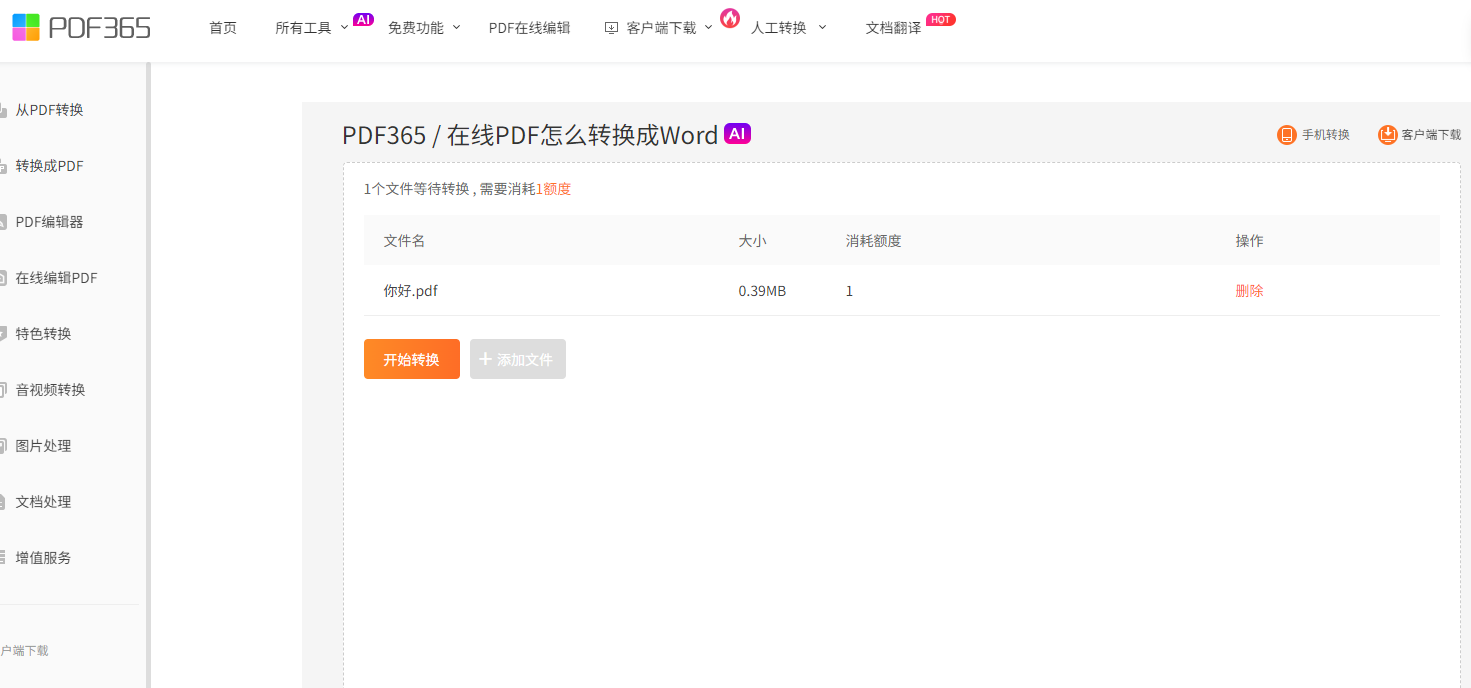The width and height of the screenshot is (1471, 688).
Task: Select 从PDF转换 in the sidebar
Action: click(49, 110)
